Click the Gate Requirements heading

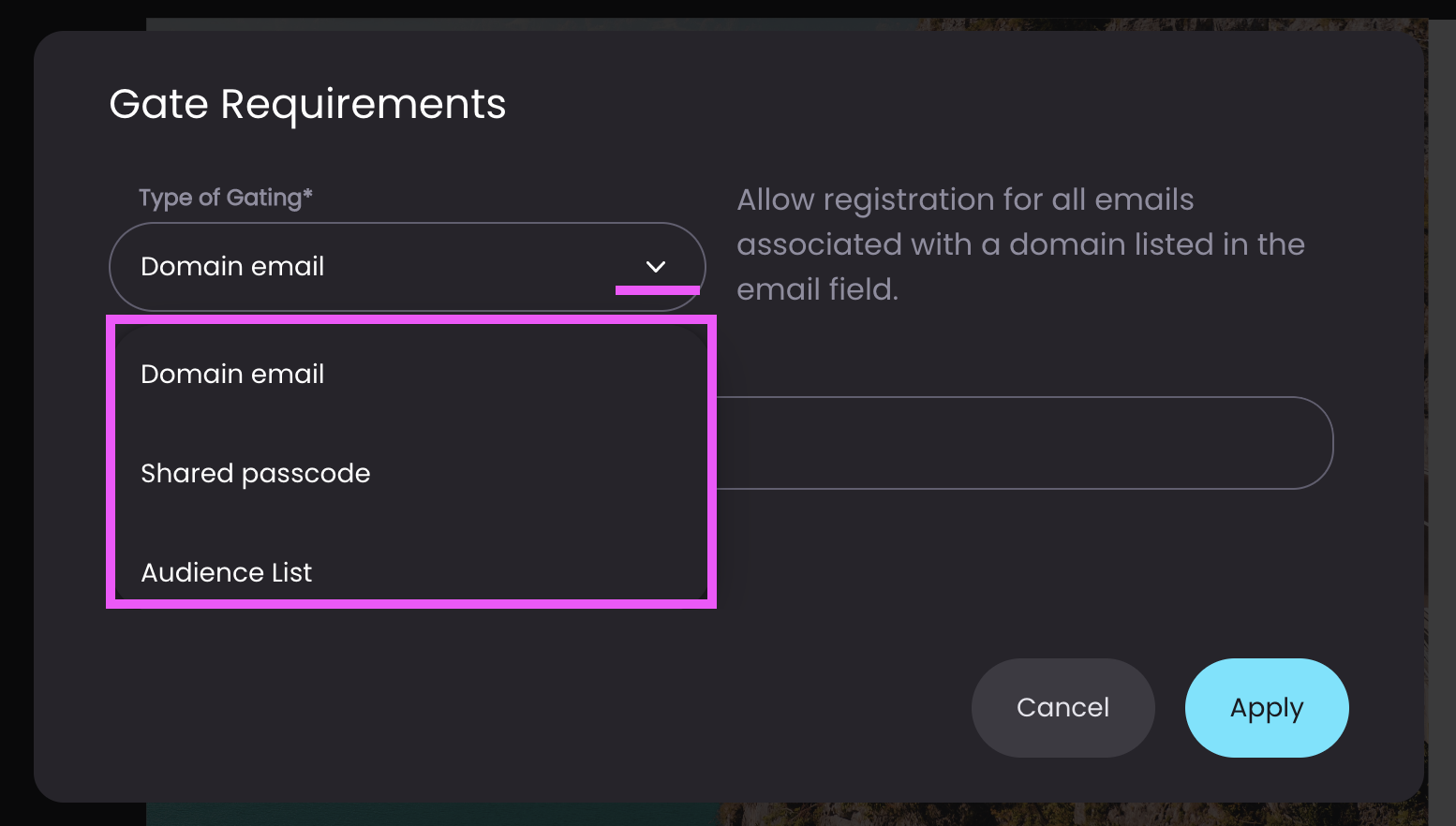(x=307, y=104)
